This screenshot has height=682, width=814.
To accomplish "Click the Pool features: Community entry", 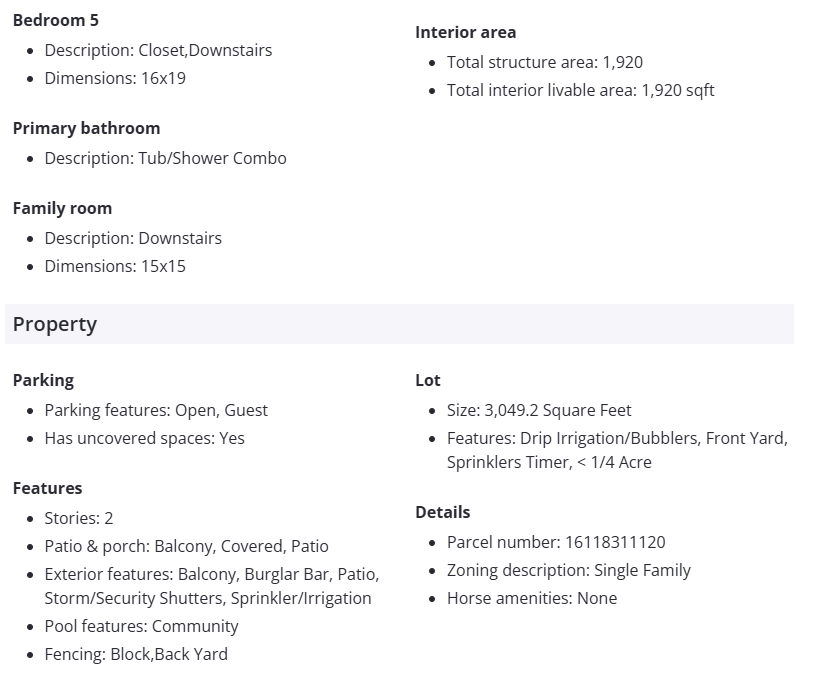I will 141,626.
